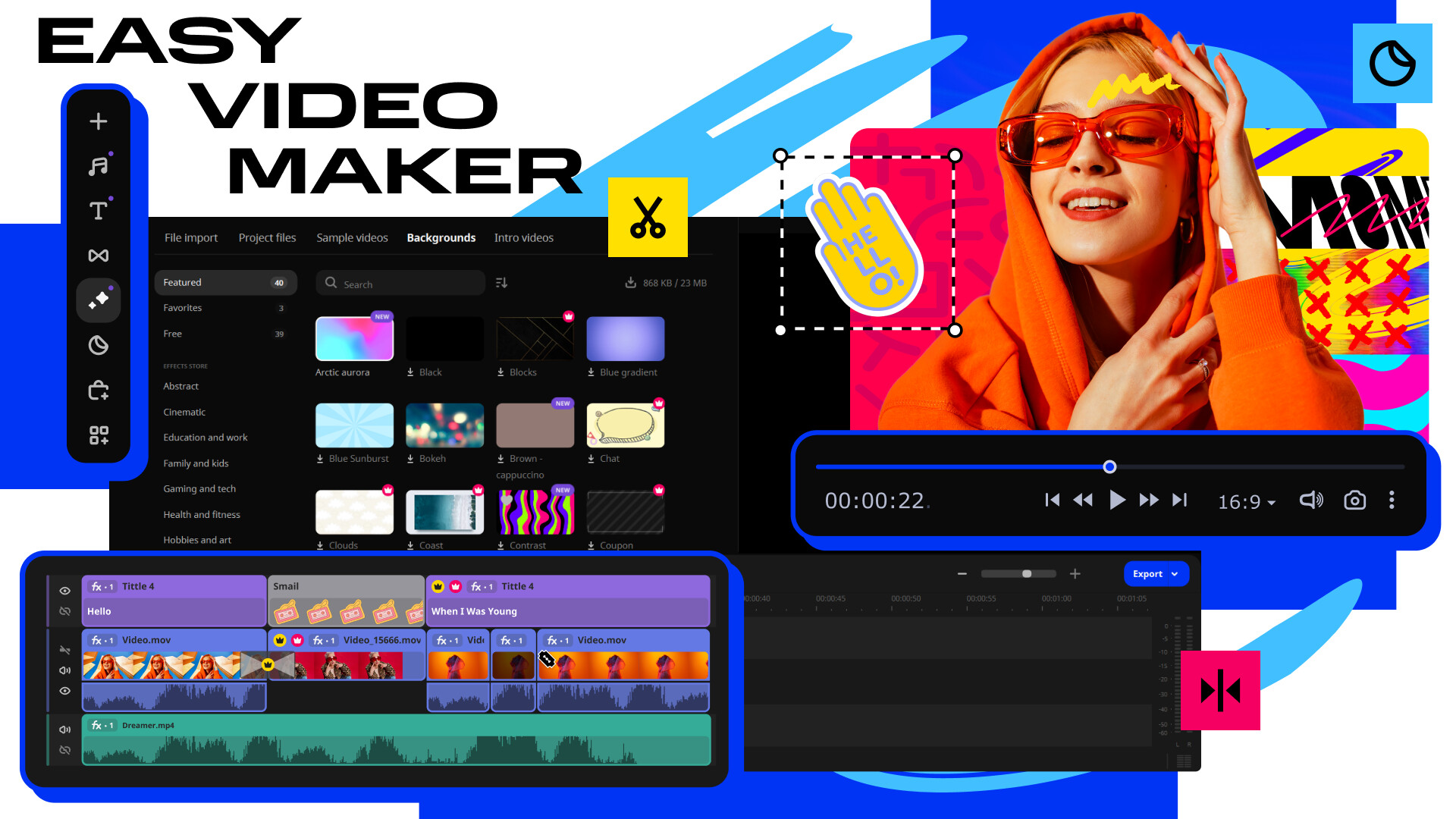Click the sort icon next to search
Screen dimensions: 1456x819
click(501, 283)
